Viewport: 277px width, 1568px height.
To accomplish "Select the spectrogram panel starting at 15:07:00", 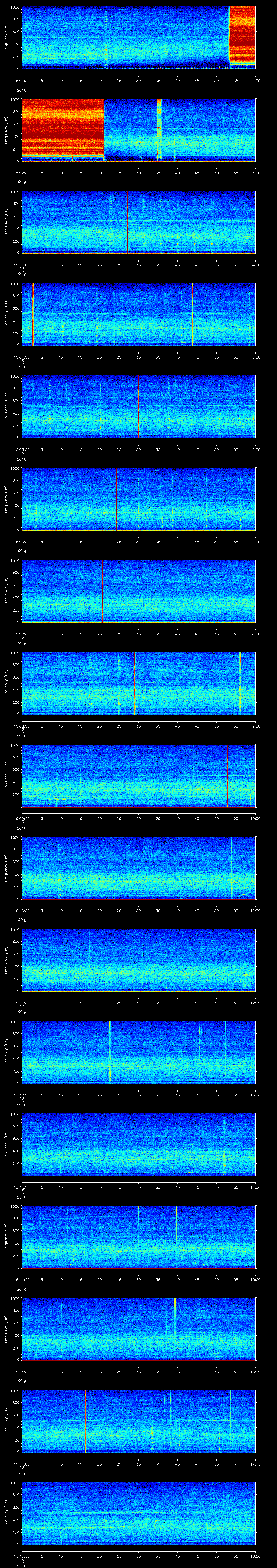I will [138, 591].
